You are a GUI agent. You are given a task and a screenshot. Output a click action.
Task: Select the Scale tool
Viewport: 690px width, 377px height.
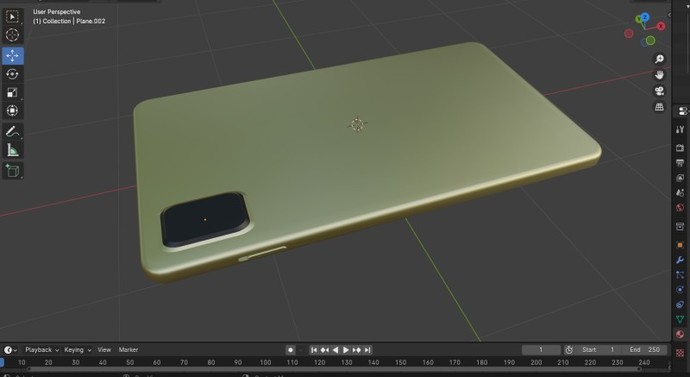pyautogui.click(x=12, y=92)
